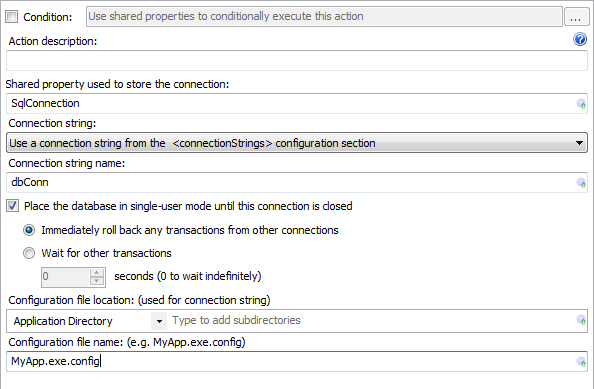Increase the seconds spinner value
This screenshot has width=594, height=389.
tap(97, 272)
